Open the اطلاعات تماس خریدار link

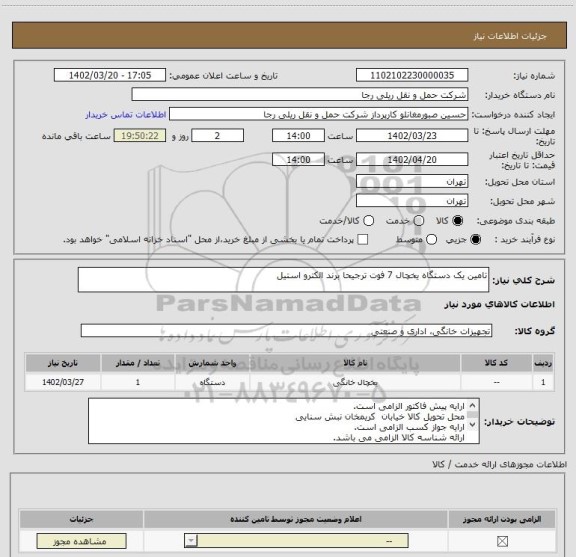pos(126,115)
